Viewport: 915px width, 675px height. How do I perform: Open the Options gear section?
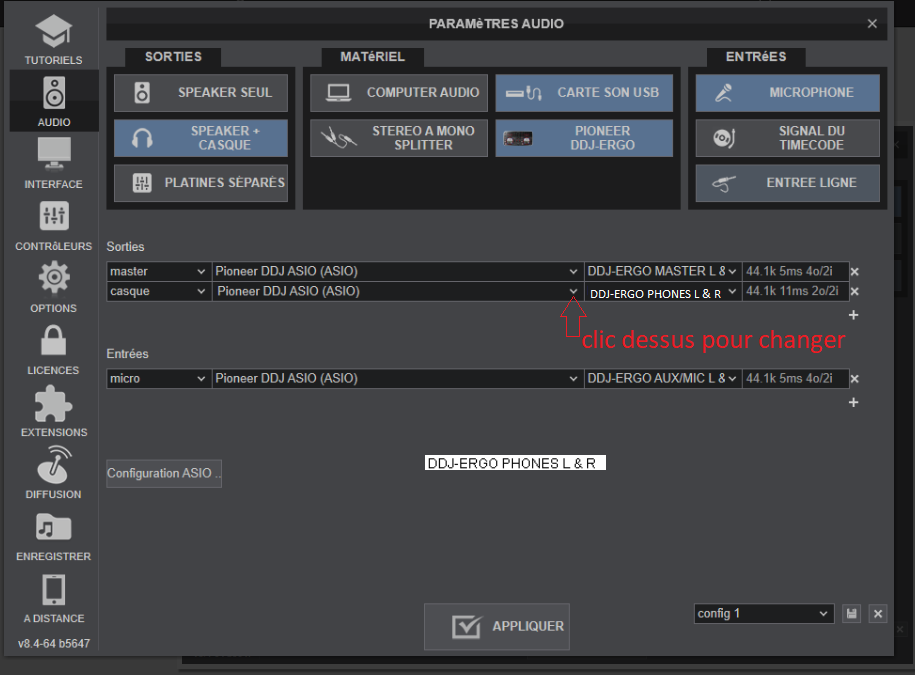pyautogui.click(x=53, y=287)
